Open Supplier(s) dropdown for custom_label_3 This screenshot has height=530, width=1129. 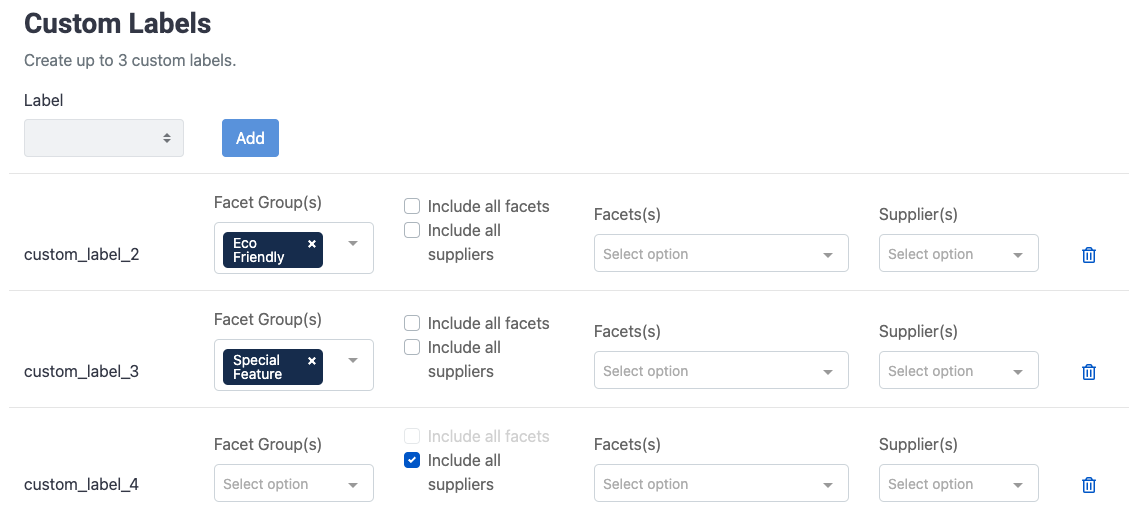pyautogui.click(x=958, y=370)
